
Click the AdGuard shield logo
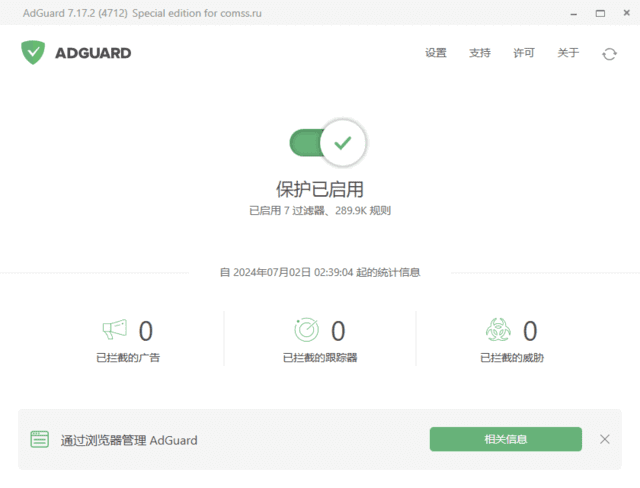[33, 53]
